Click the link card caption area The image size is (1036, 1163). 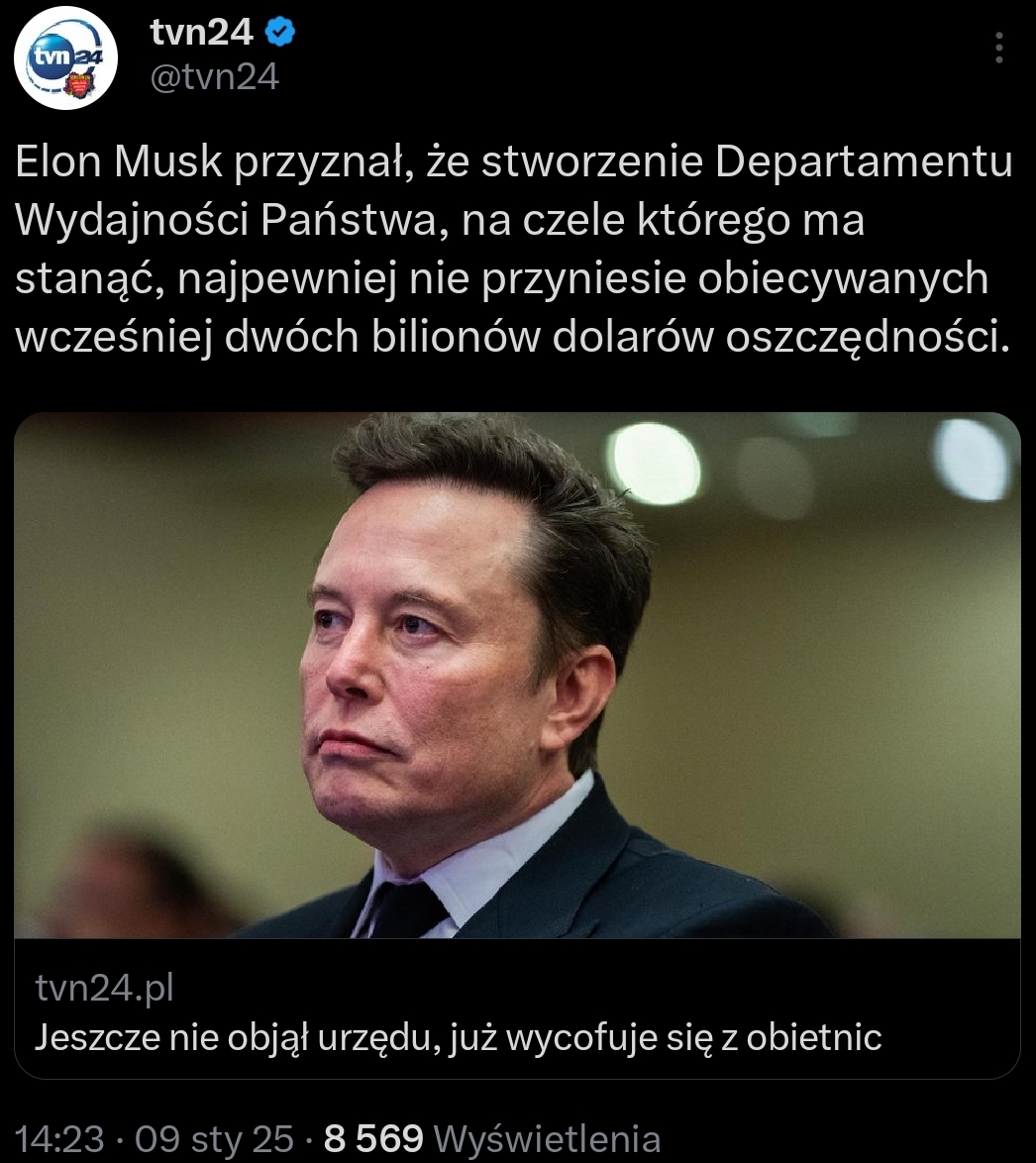(x=518, y=1008)
